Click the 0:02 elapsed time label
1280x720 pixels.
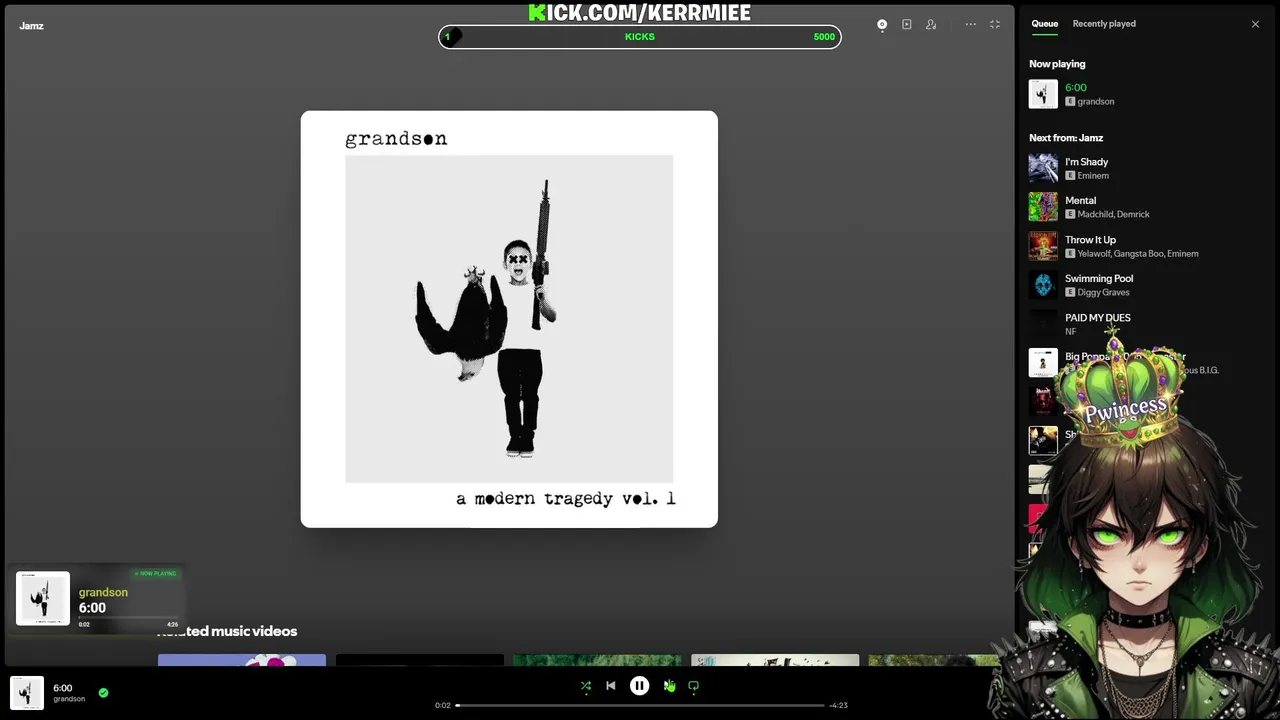(443, 705)
